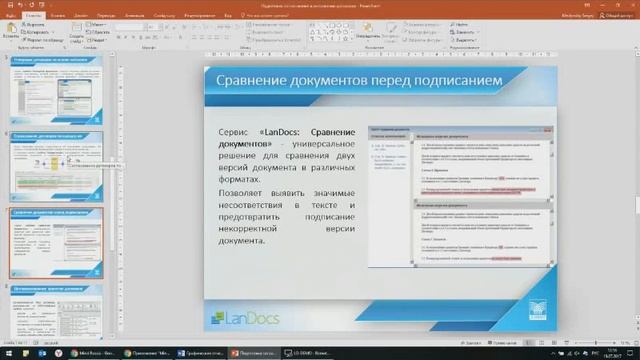Screen dimensions: 640x360
Task: Start slideshow from beginning via Quick Access icon
Action: point(42,5)
